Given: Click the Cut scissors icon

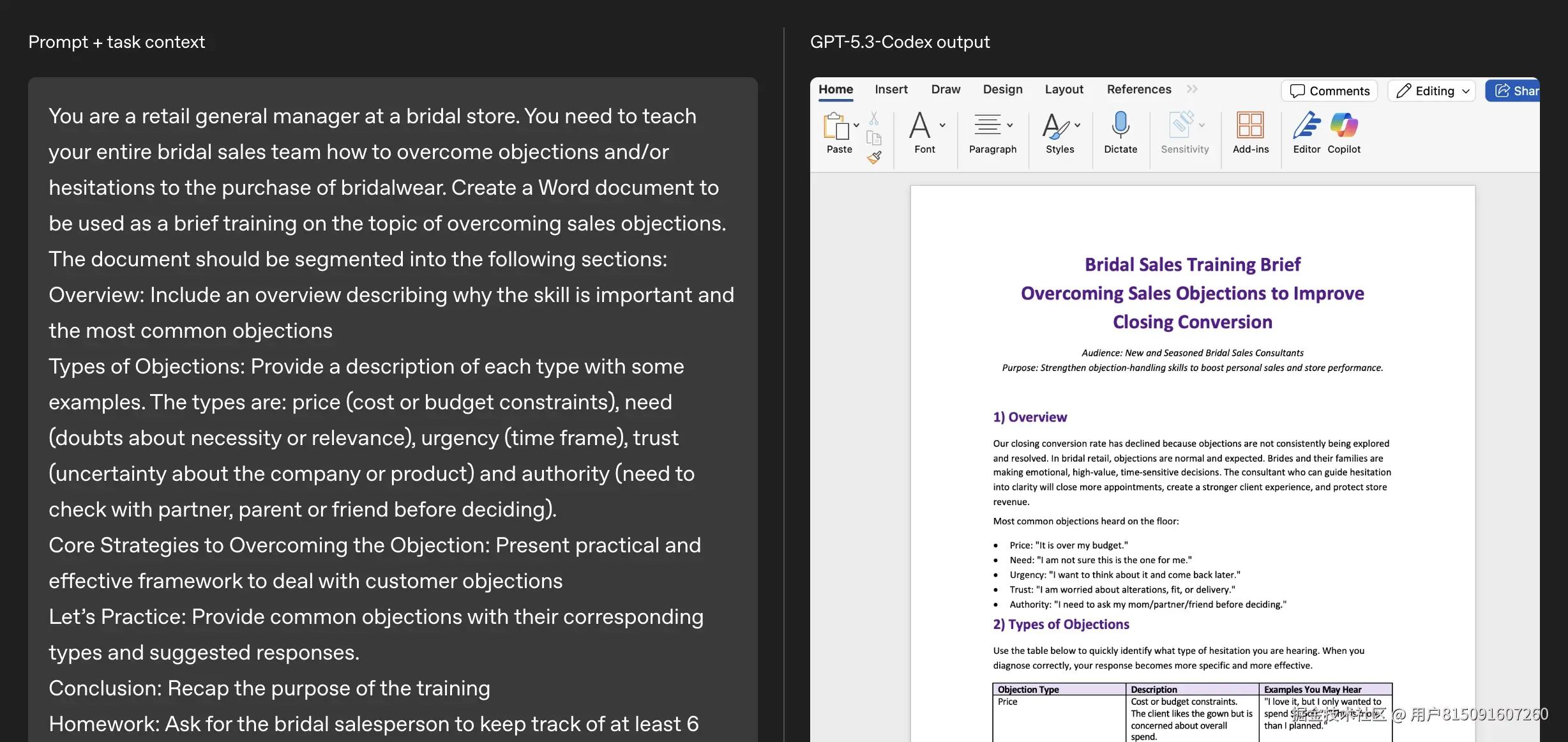Looking at the screenshot, I should click(x=874, y=119).
